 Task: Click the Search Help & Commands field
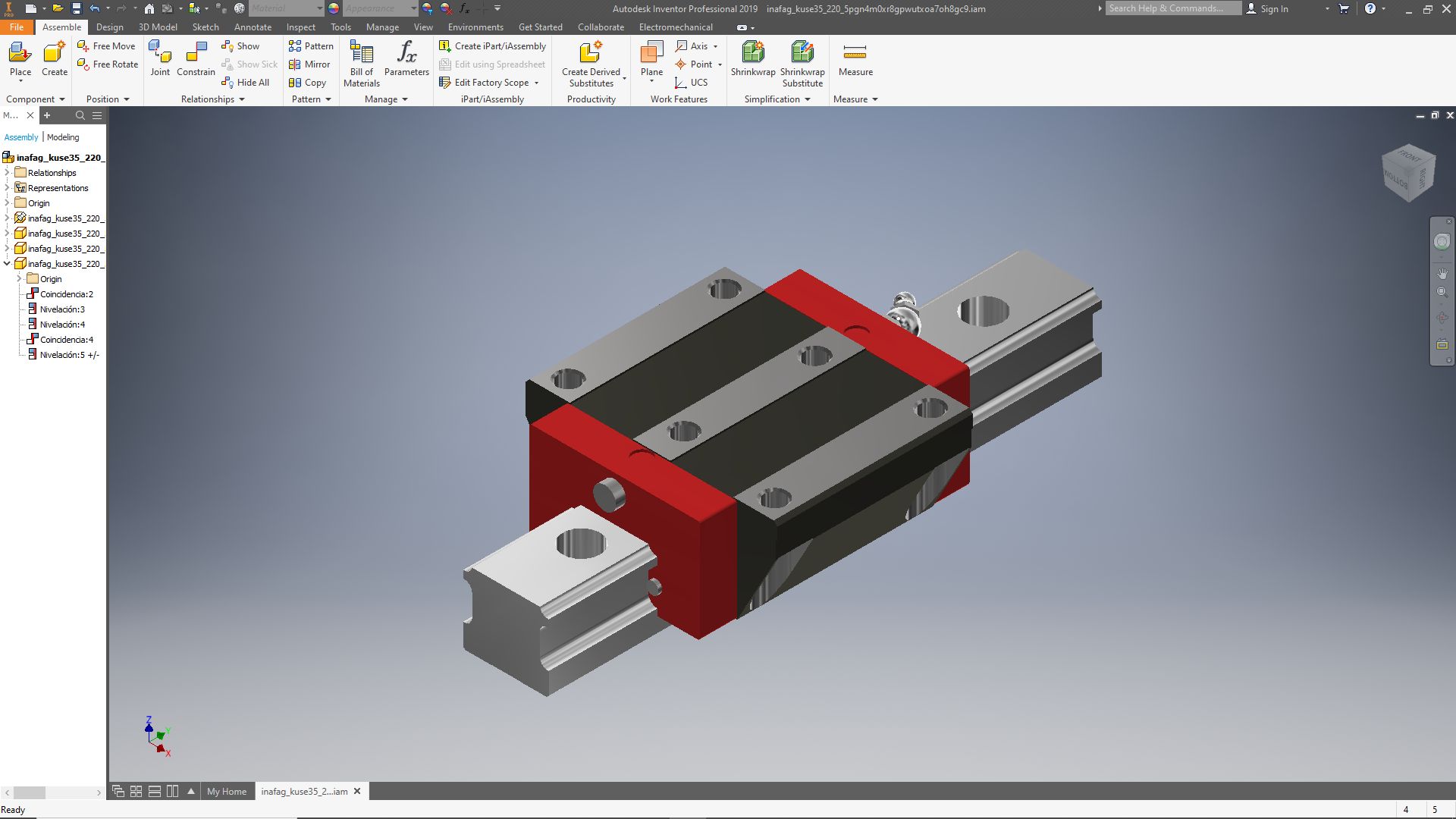[x=1172, y=8]
